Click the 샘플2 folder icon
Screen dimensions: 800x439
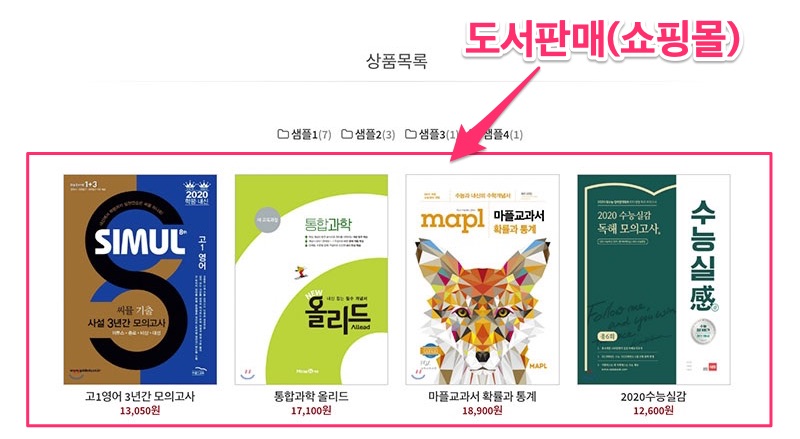[x=347, y=134]
